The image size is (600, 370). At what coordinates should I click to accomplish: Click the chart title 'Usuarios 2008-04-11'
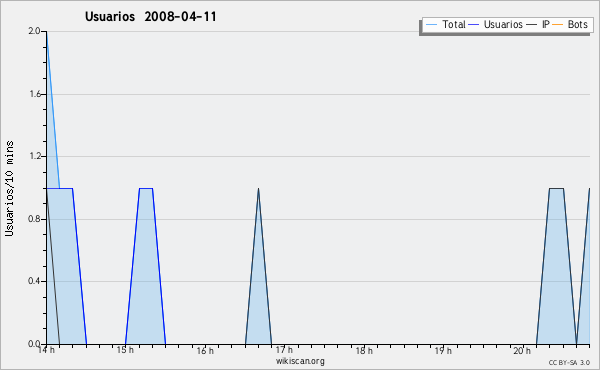pos(150,16)
